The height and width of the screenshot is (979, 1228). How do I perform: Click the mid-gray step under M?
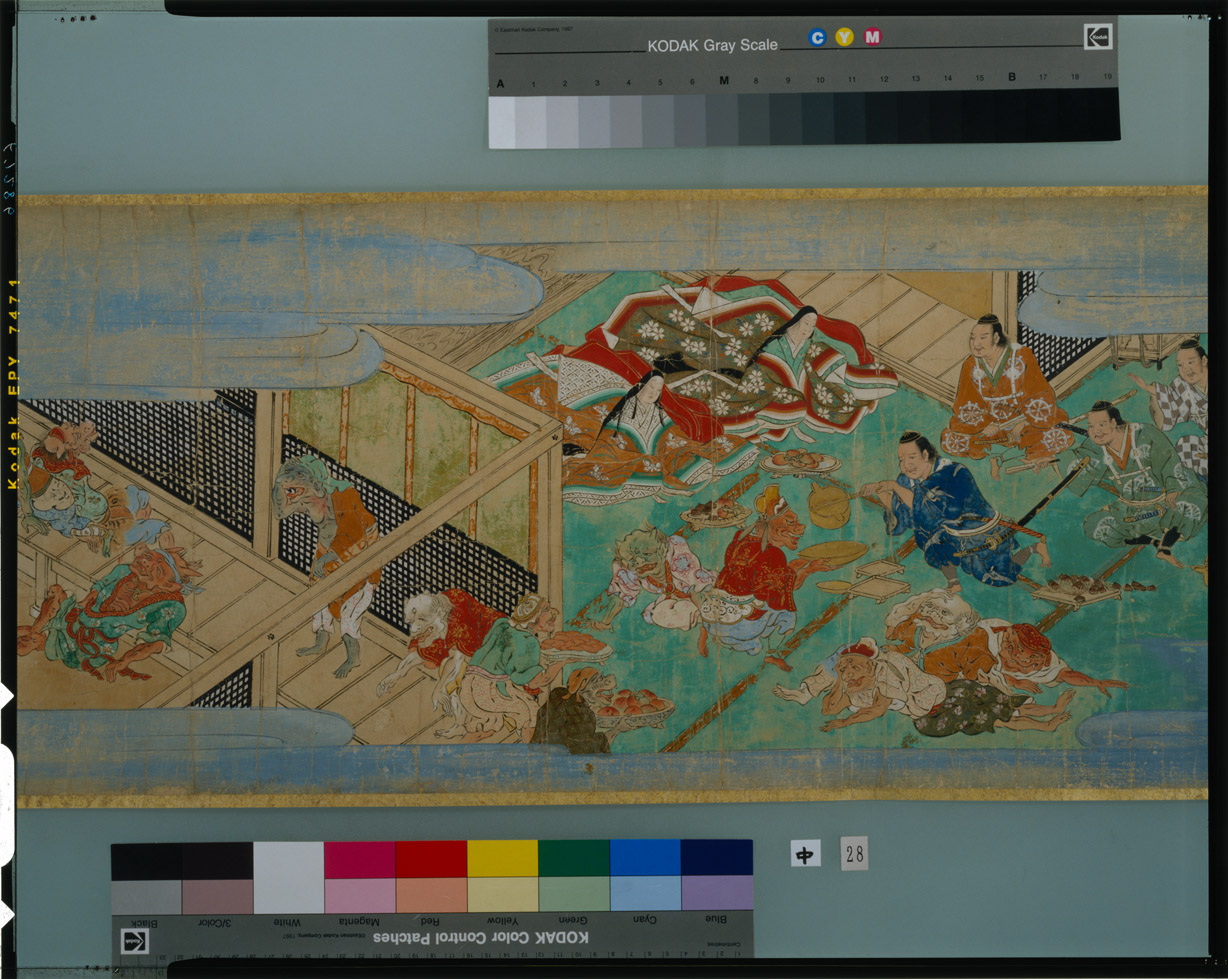722,120
